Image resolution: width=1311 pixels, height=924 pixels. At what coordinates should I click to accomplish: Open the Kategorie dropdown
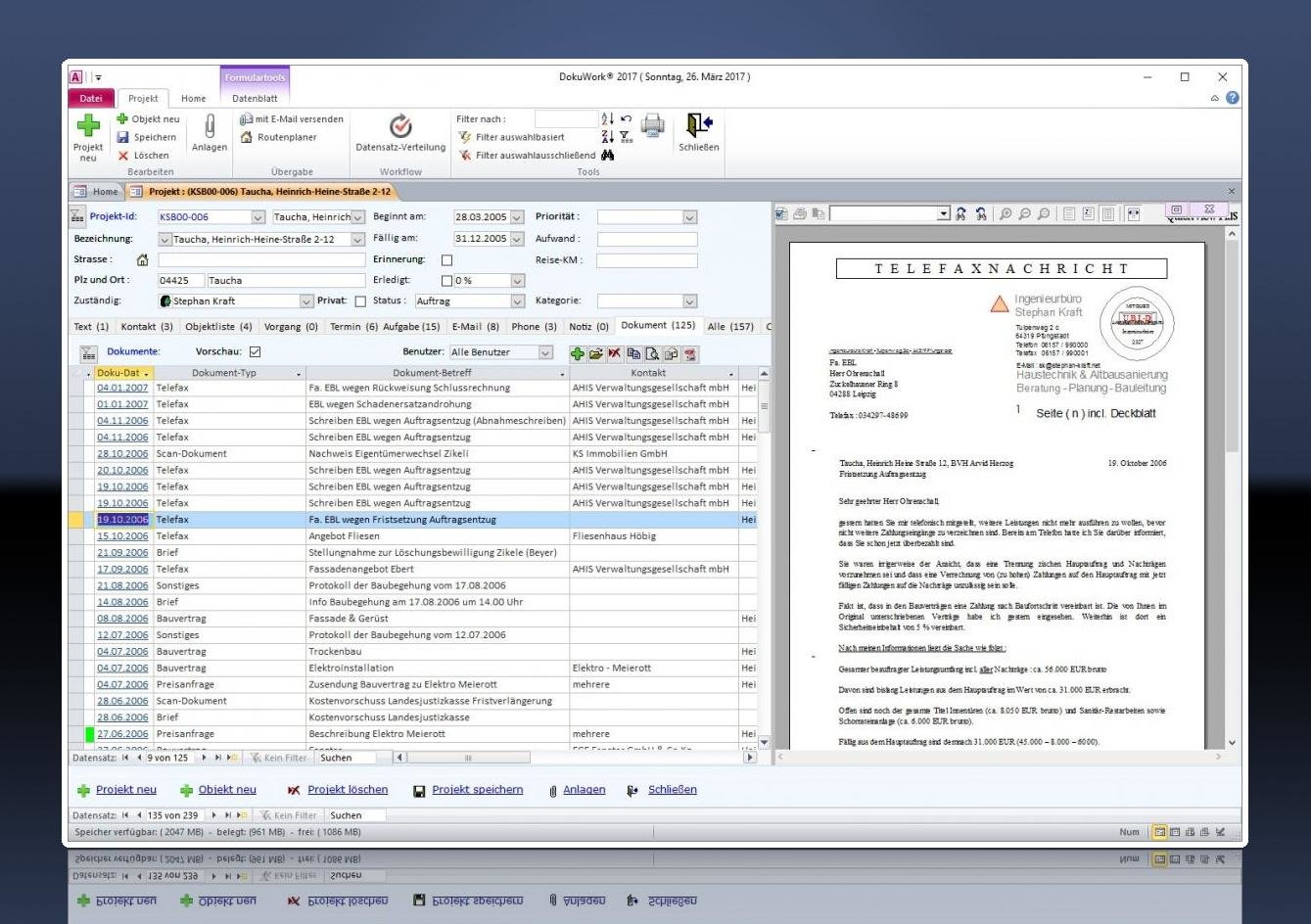(690, 301)
